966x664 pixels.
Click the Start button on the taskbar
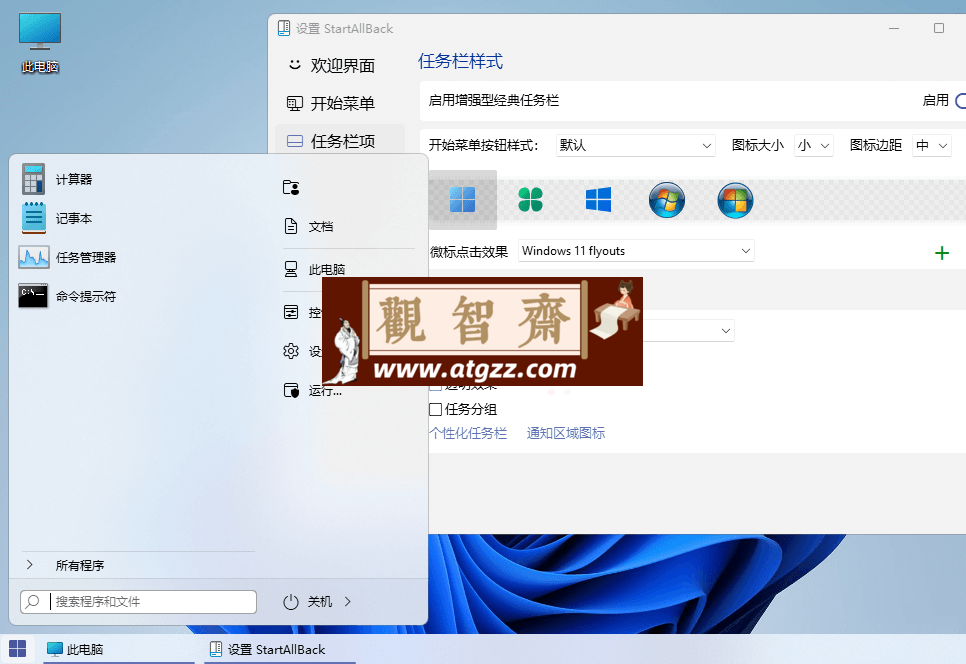(18, 649)
